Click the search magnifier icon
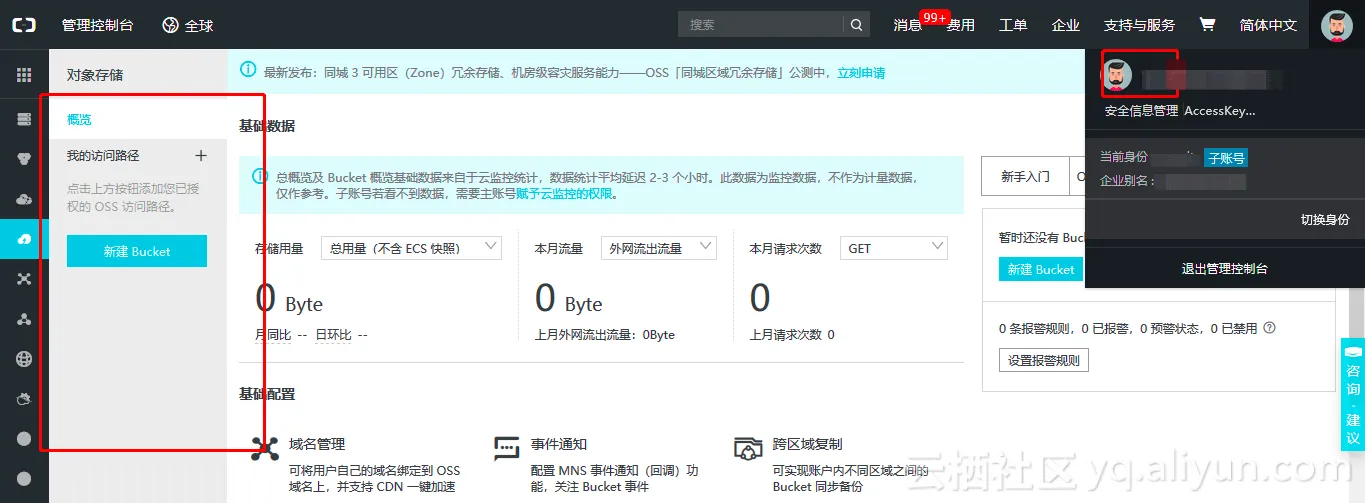This screenshot has height=503, width=1365. click(x=856, y=25)
